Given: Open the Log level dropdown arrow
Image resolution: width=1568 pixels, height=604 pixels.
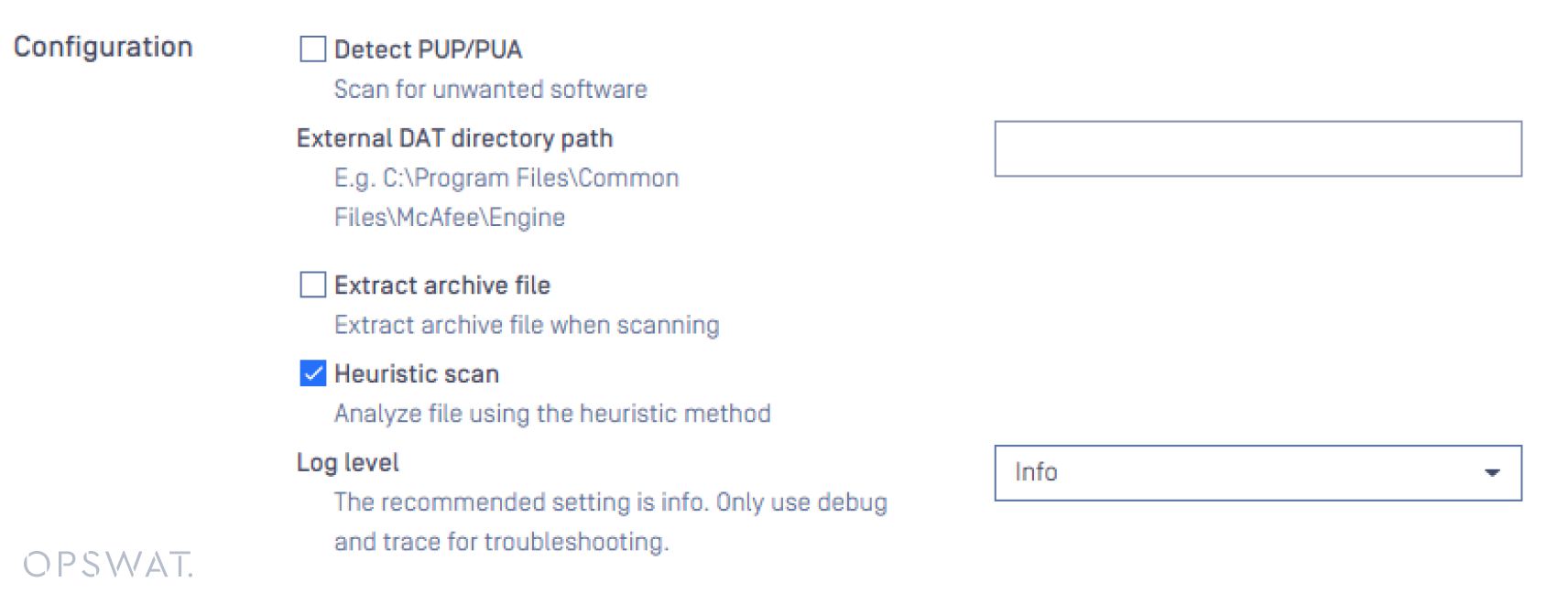Looking at the screenshot, I should click(1491, 473).
